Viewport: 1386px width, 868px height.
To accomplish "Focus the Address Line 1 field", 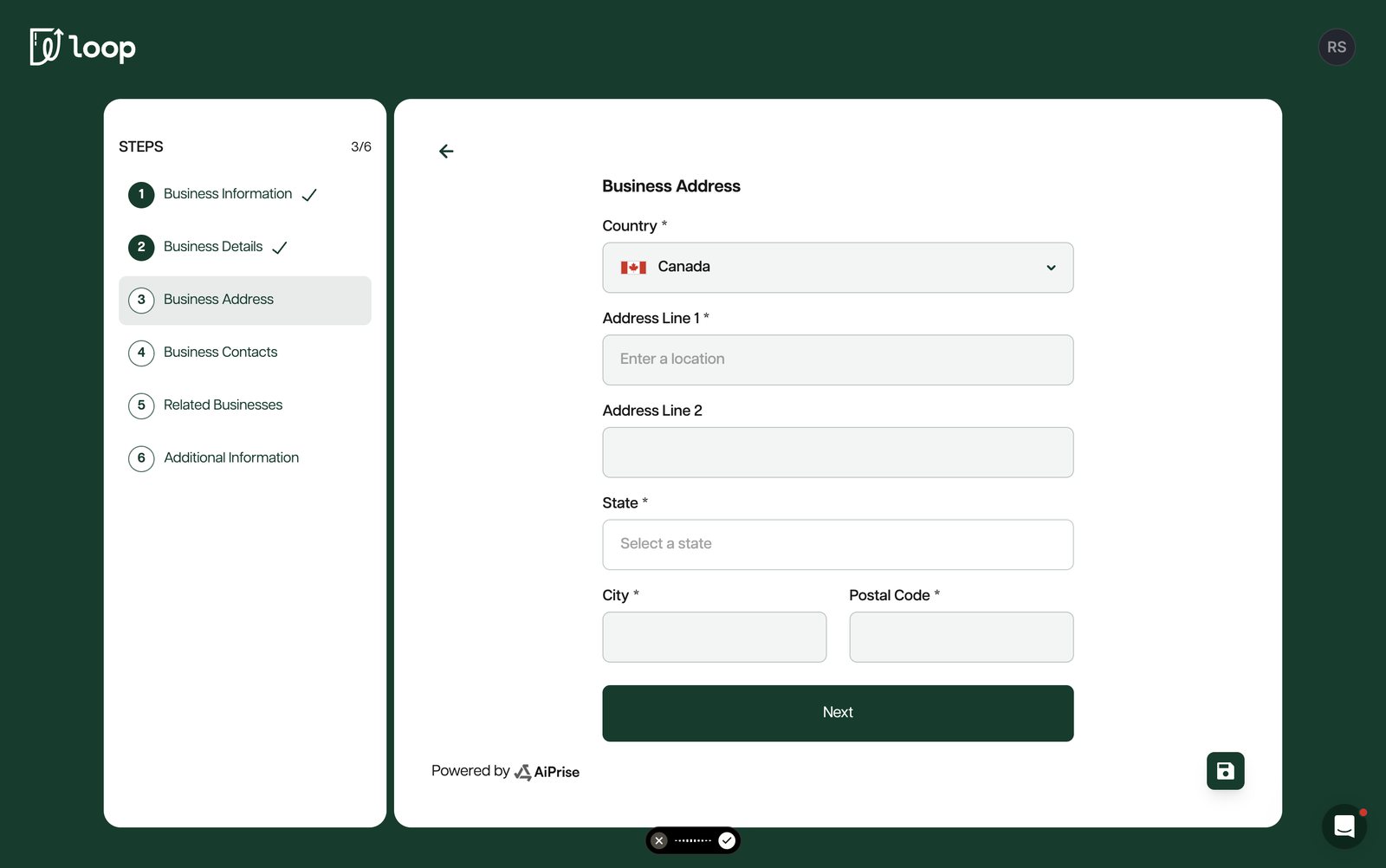I will tap(838, 360).
